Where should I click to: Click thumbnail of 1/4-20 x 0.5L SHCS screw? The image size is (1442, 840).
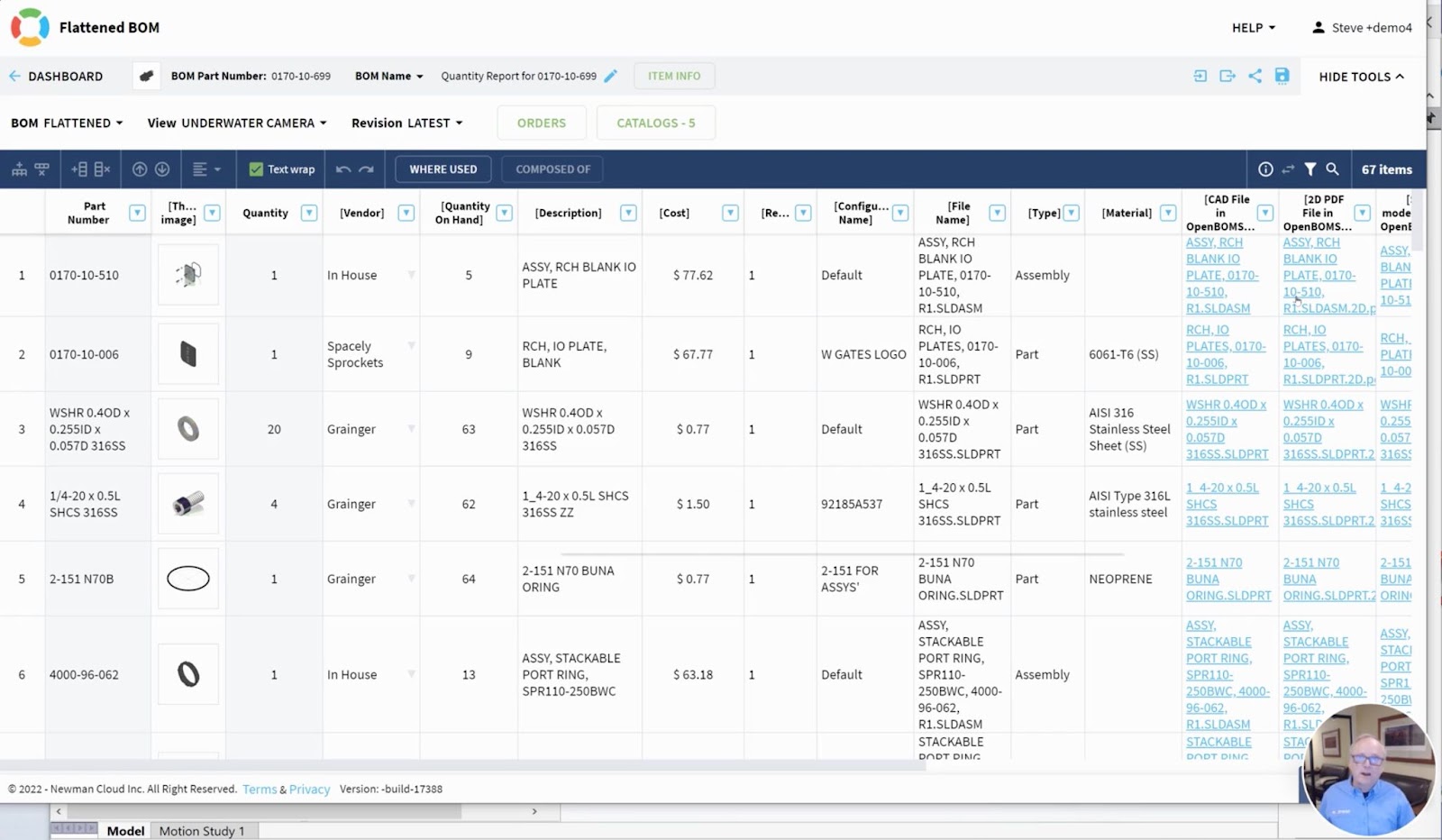tap(188, 504)
